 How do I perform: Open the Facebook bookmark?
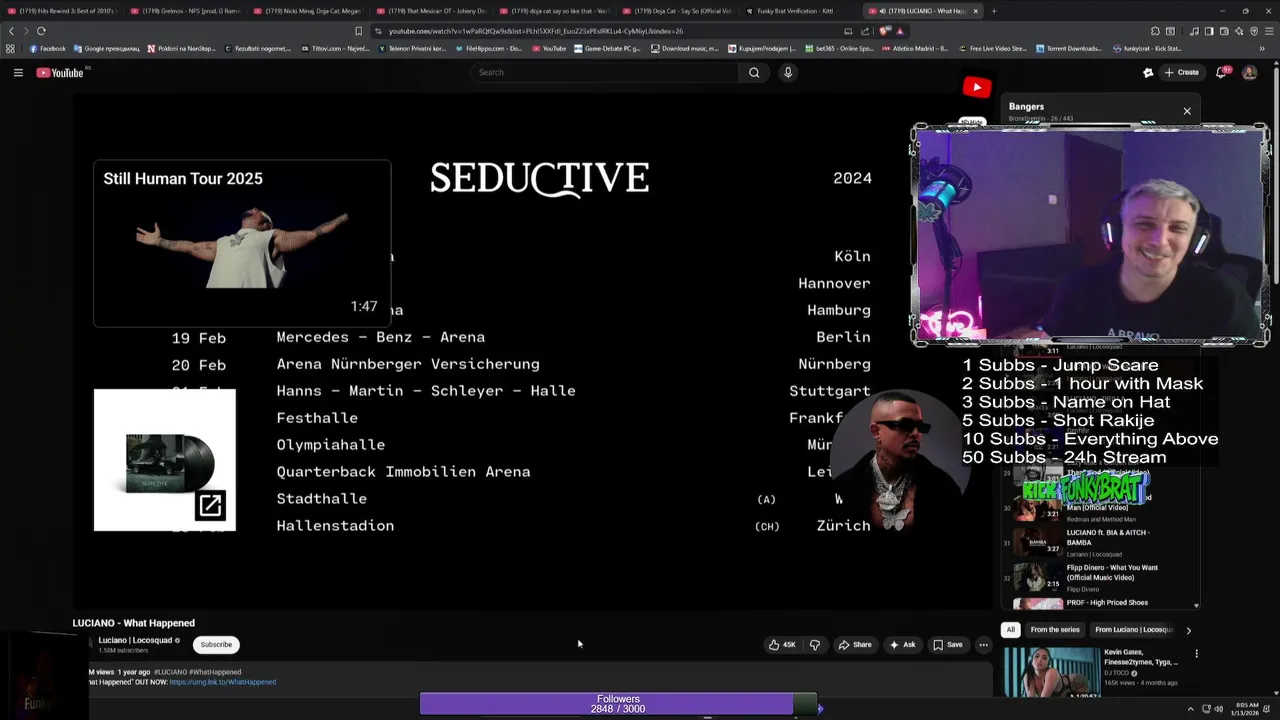pyautogui.click(x=48, y=48)
